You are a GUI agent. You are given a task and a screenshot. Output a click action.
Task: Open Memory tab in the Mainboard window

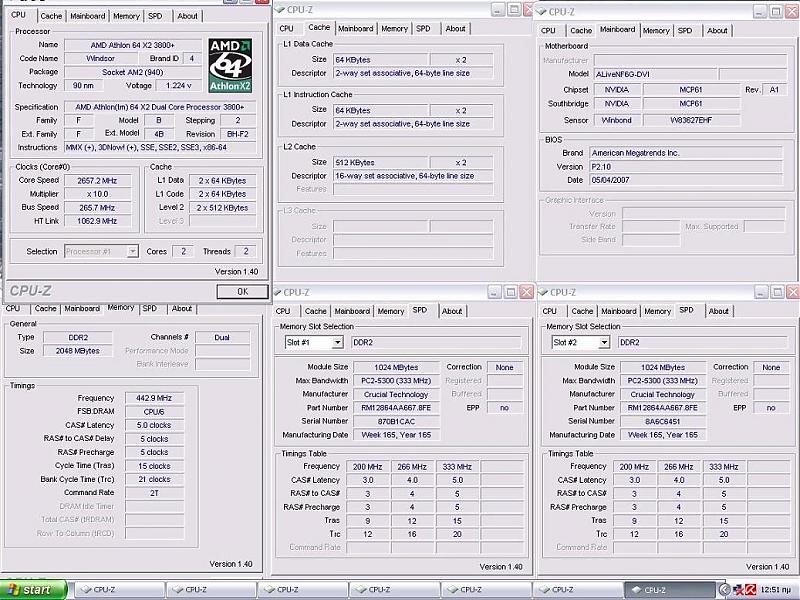pos(656,31)
